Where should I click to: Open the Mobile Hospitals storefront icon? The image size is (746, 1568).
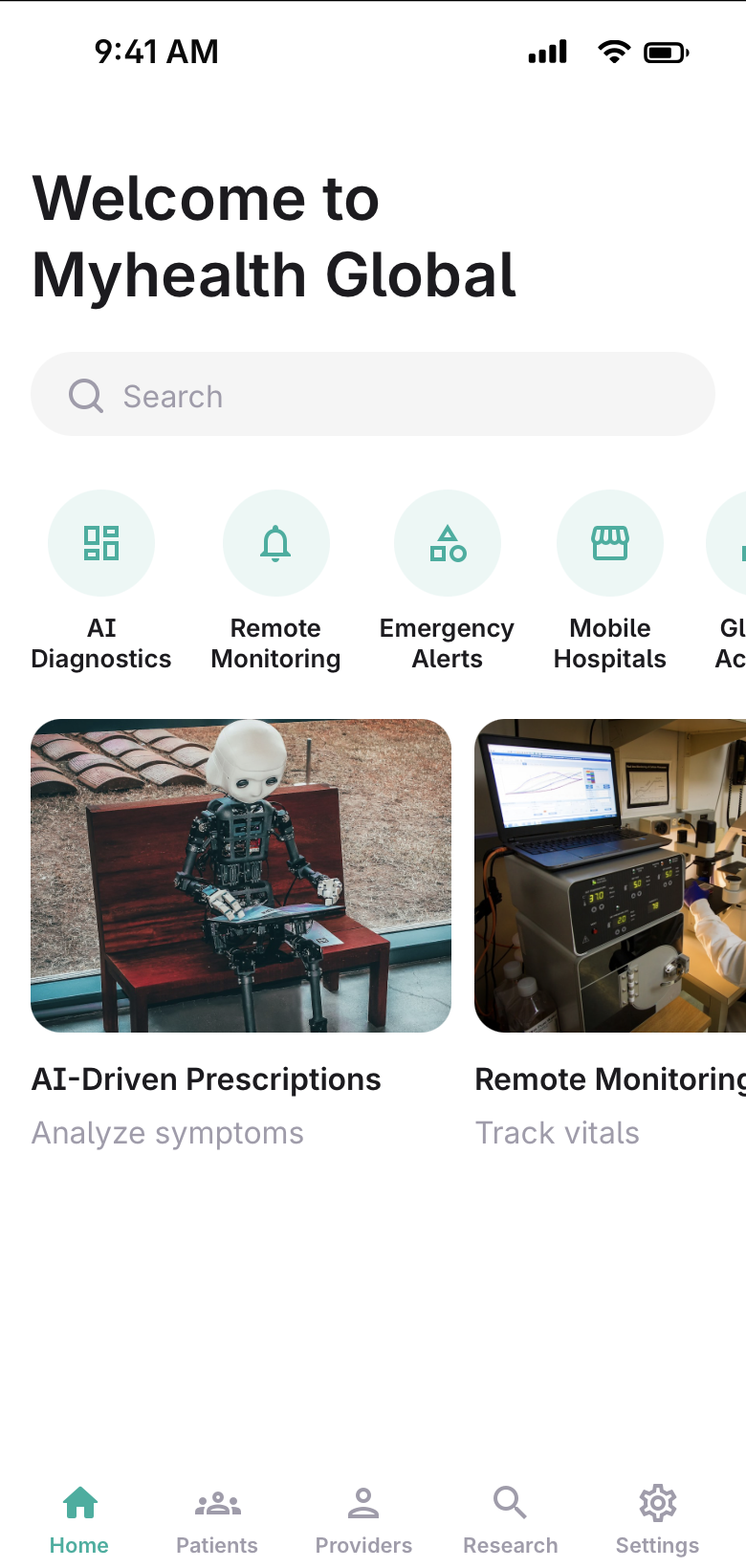[x=610, y=543]
